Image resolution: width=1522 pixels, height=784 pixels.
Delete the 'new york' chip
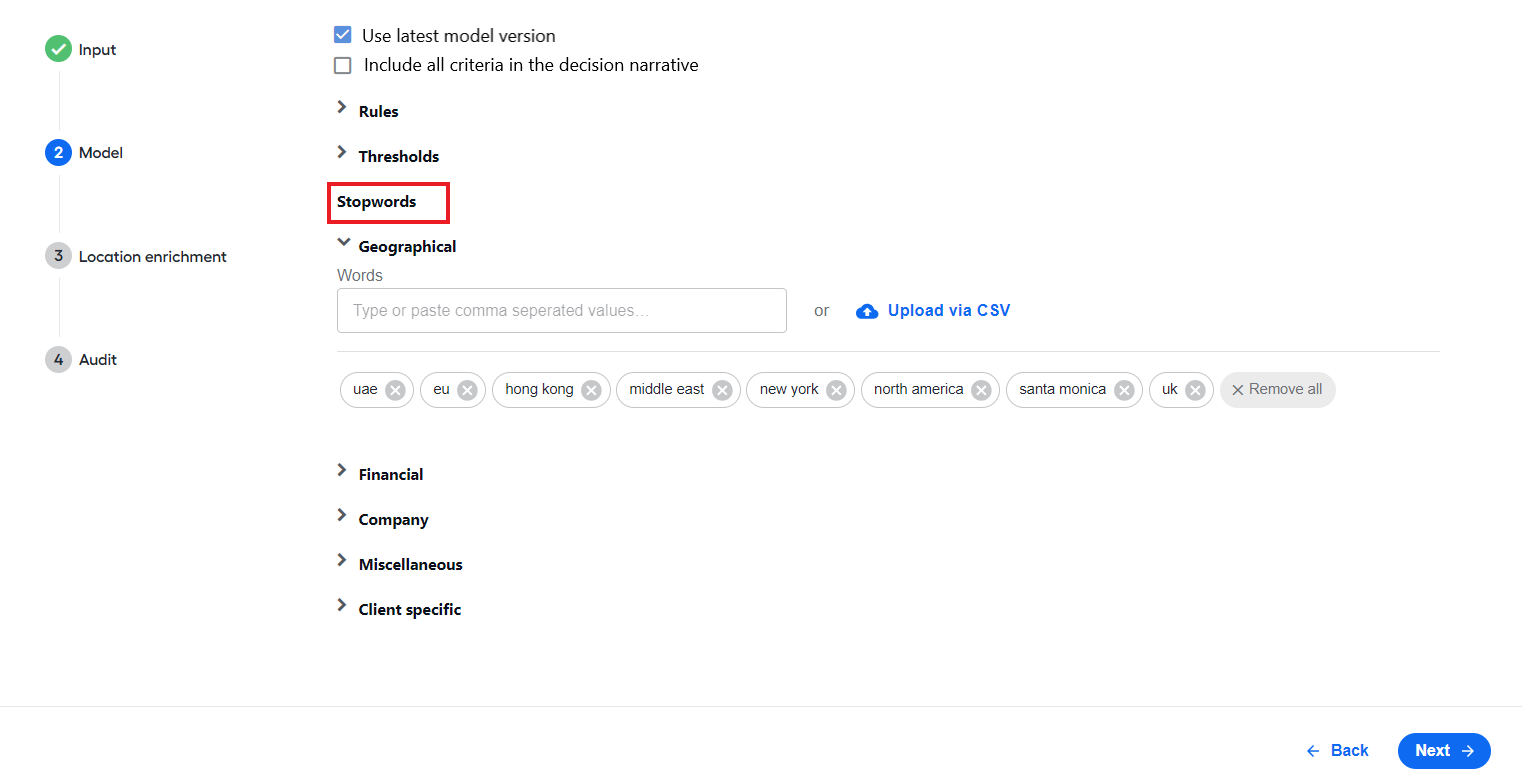coord(836,390)
